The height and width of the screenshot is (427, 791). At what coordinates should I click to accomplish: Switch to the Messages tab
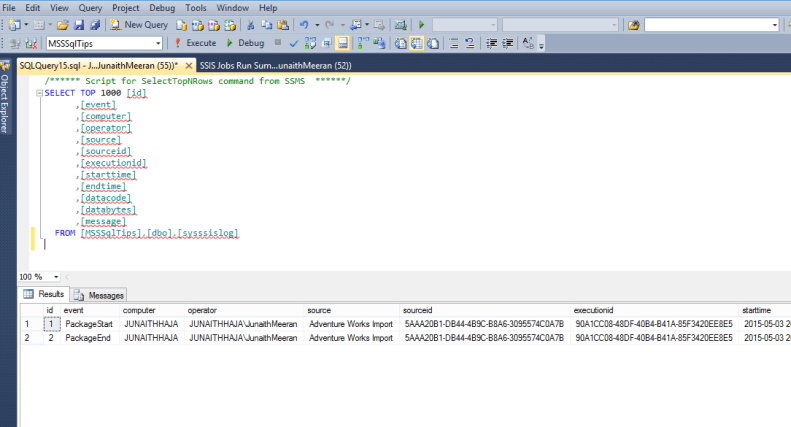[x=99, y=295]
